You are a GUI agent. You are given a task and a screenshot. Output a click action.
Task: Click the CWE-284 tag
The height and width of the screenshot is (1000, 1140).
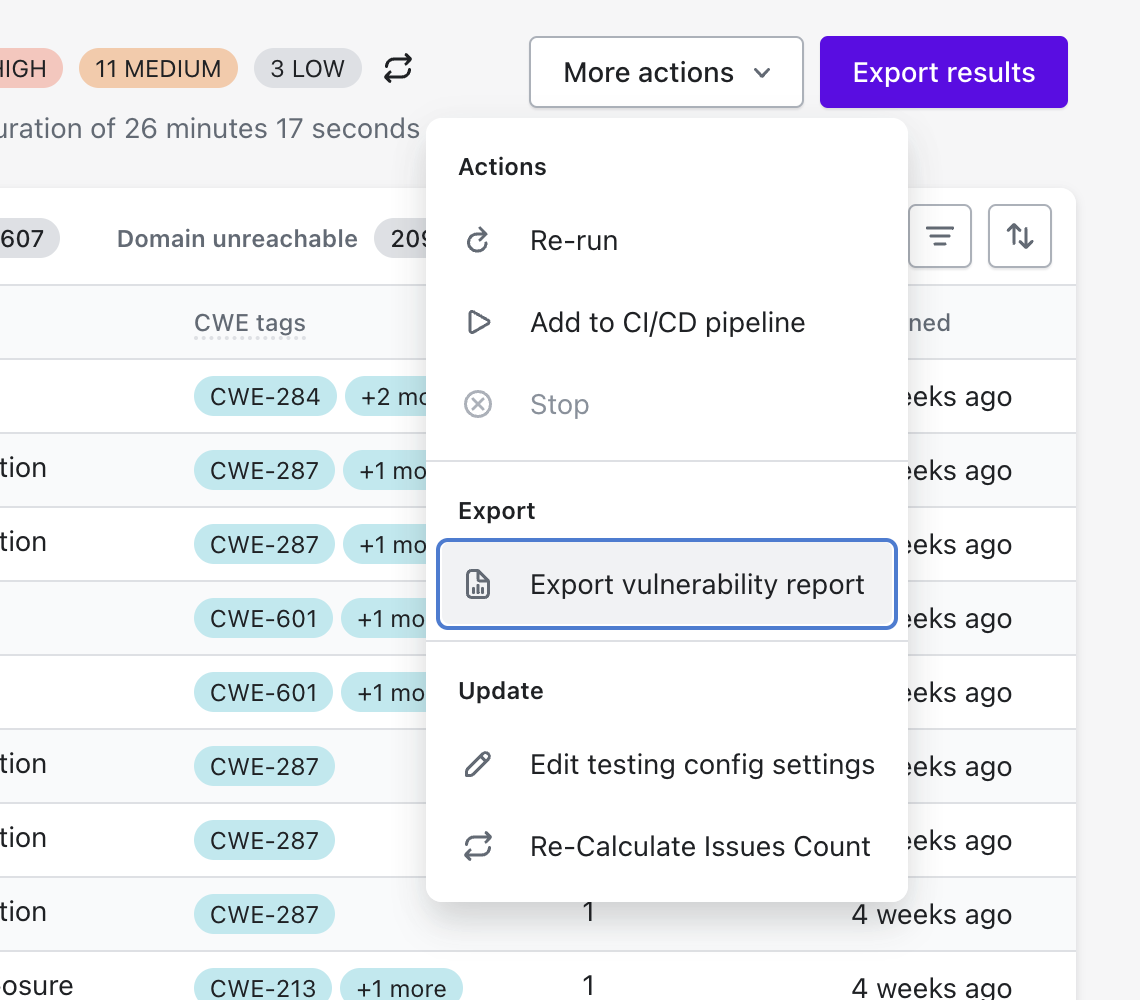click(265, 397)
